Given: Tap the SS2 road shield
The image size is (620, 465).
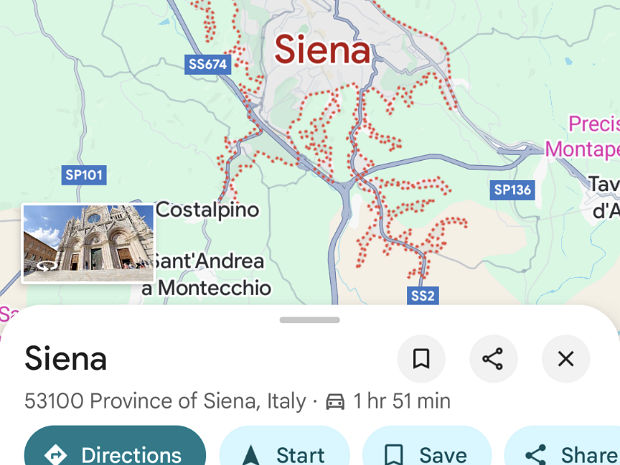Looking at the screenshot, I should pyautogui.click(x=423, y=296).
